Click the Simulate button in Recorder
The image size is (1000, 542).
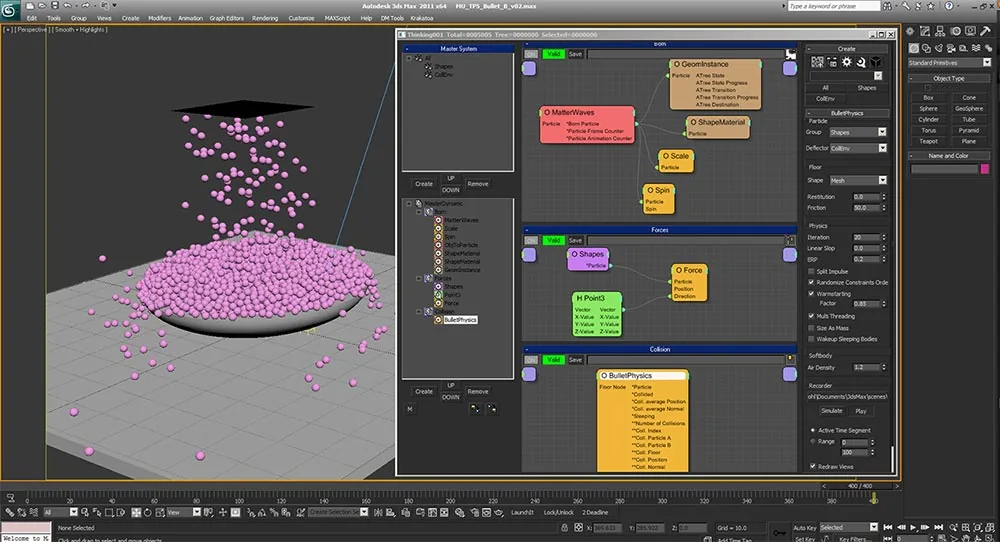(x=832, y=411)
